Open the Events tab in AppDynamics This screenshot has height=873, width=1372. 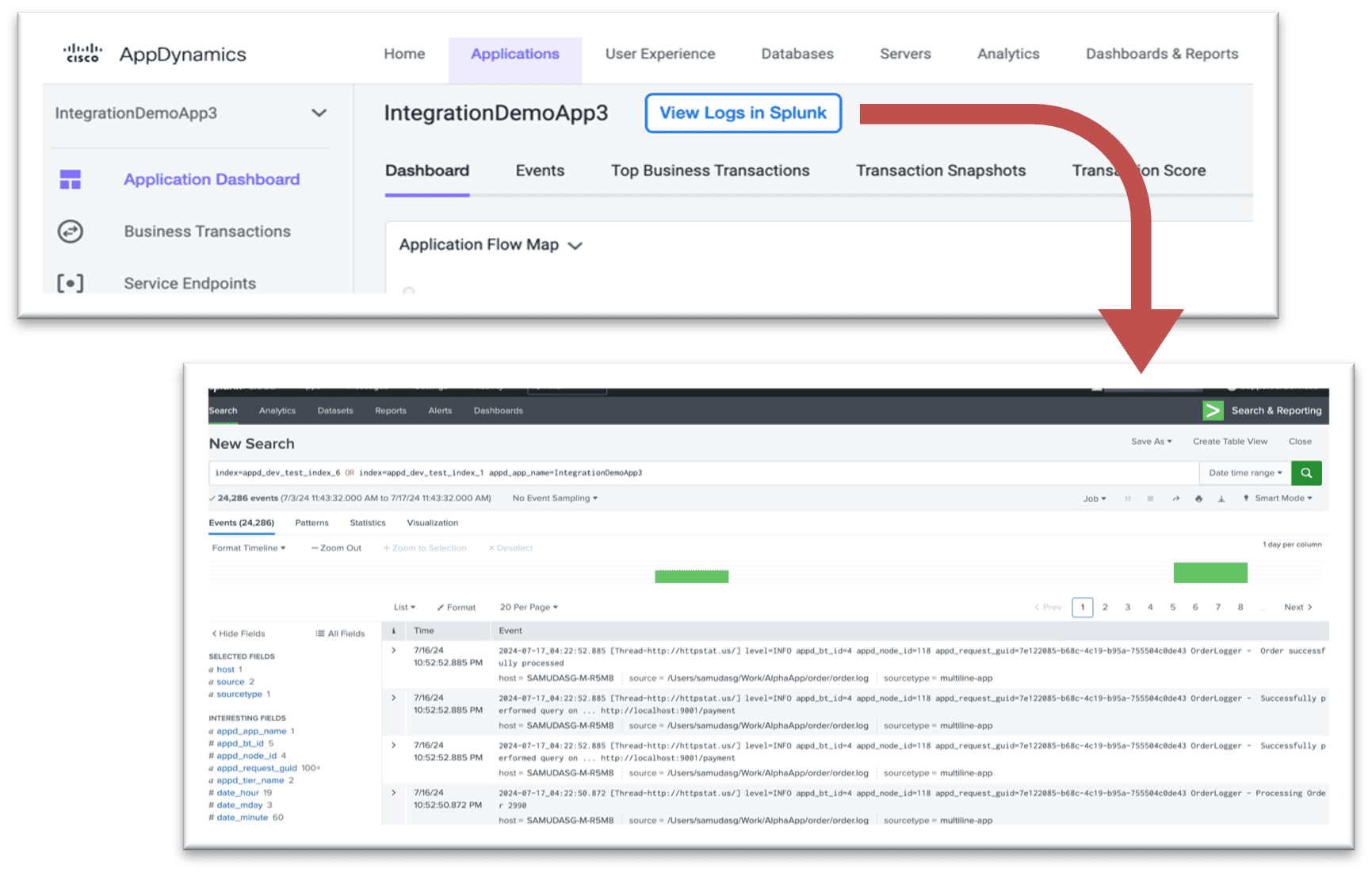pyautogui.click(x=540, y=170)
